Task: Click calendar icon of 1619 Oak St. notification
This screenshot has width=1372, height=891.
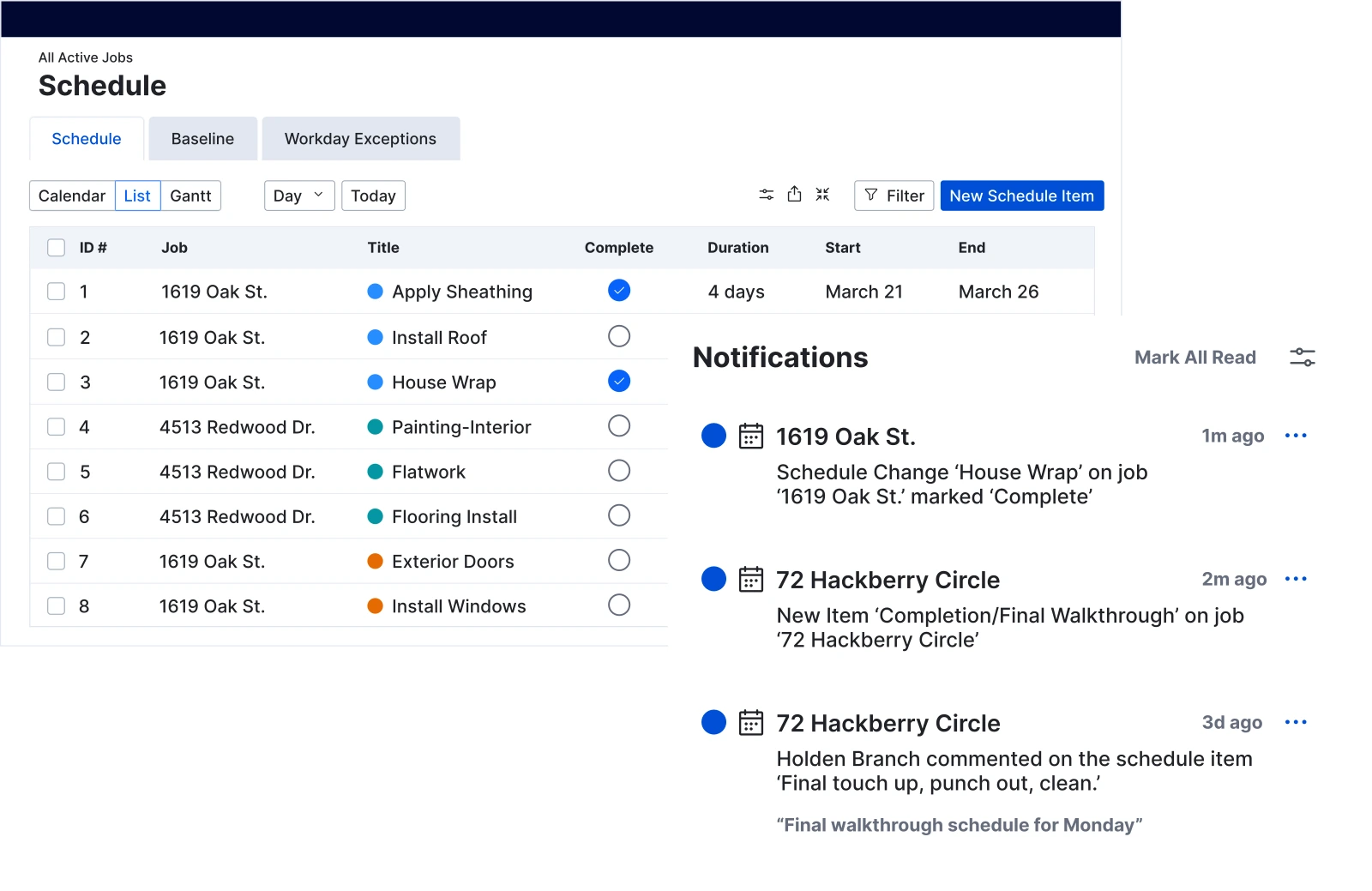Action: pyautogui.click(x=751, y=436)
